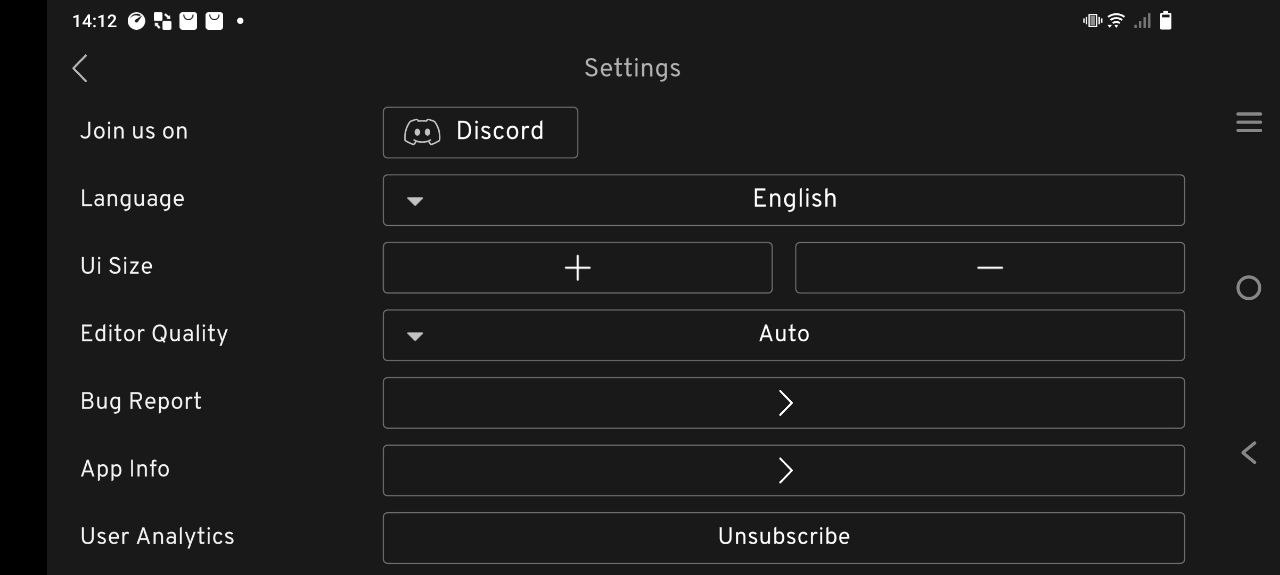
Task: Tap the Android home circle icon
Action: 1249,288
